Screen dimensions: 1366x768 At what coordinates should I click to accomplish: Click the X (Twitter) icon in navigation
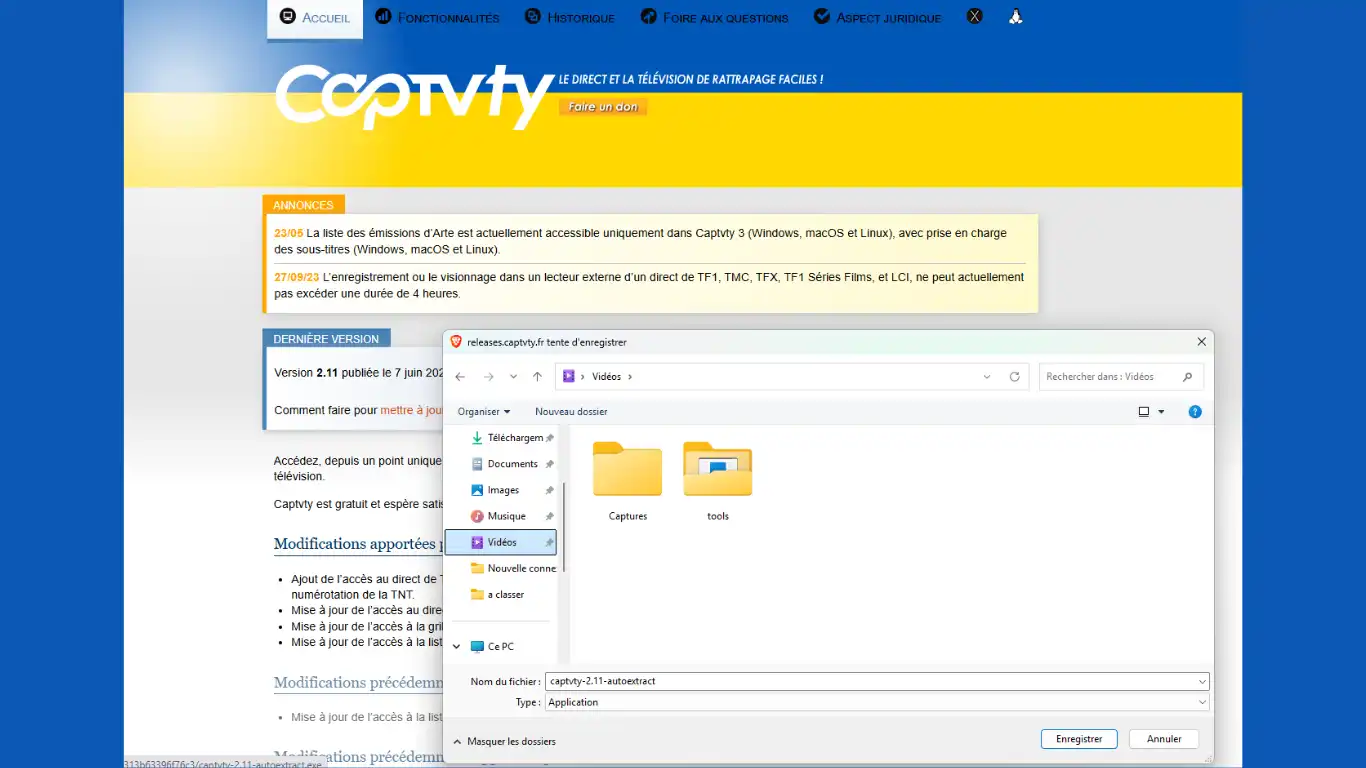click(974, 17)
